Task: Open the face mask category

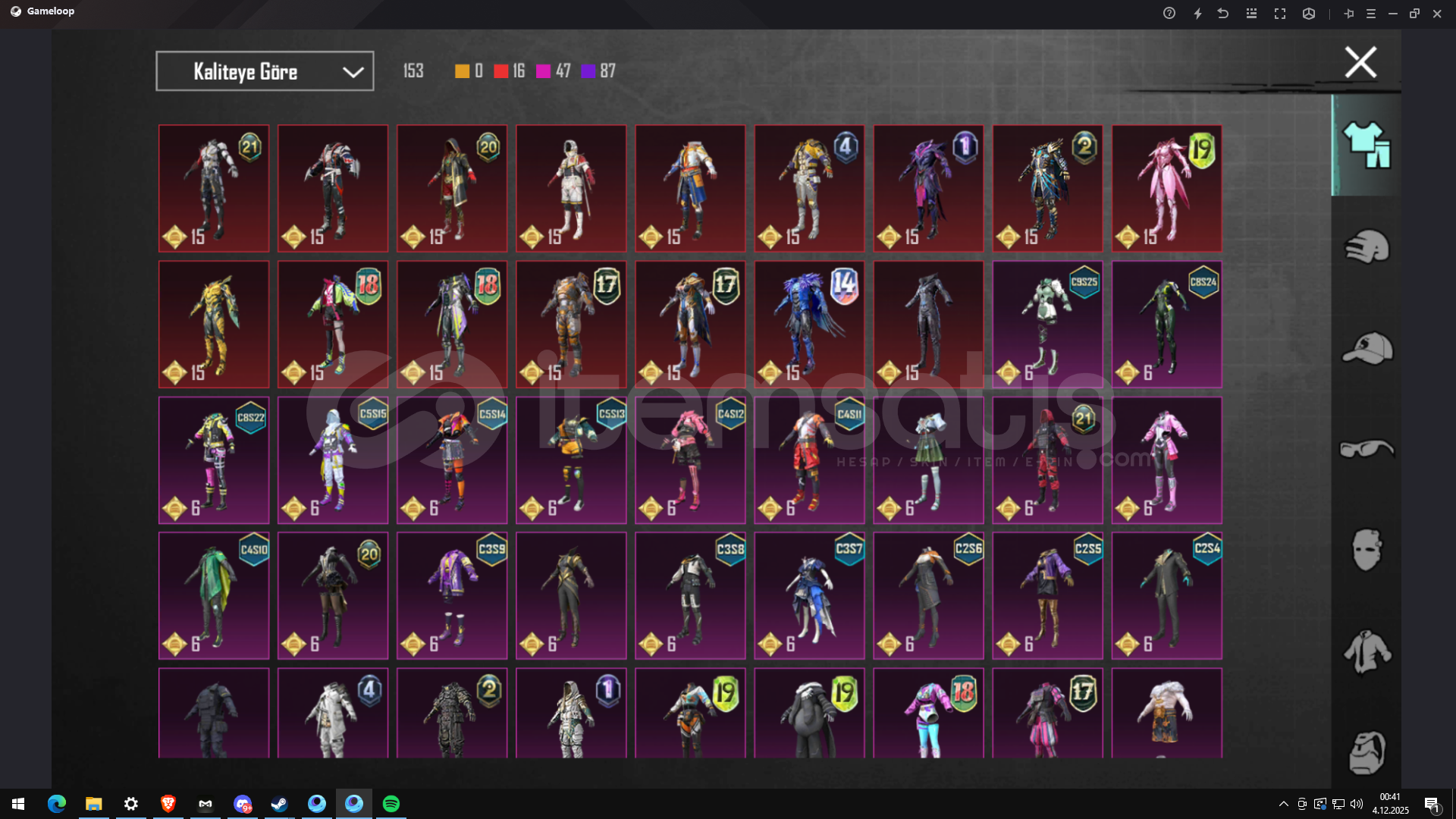Action: 1367,549
